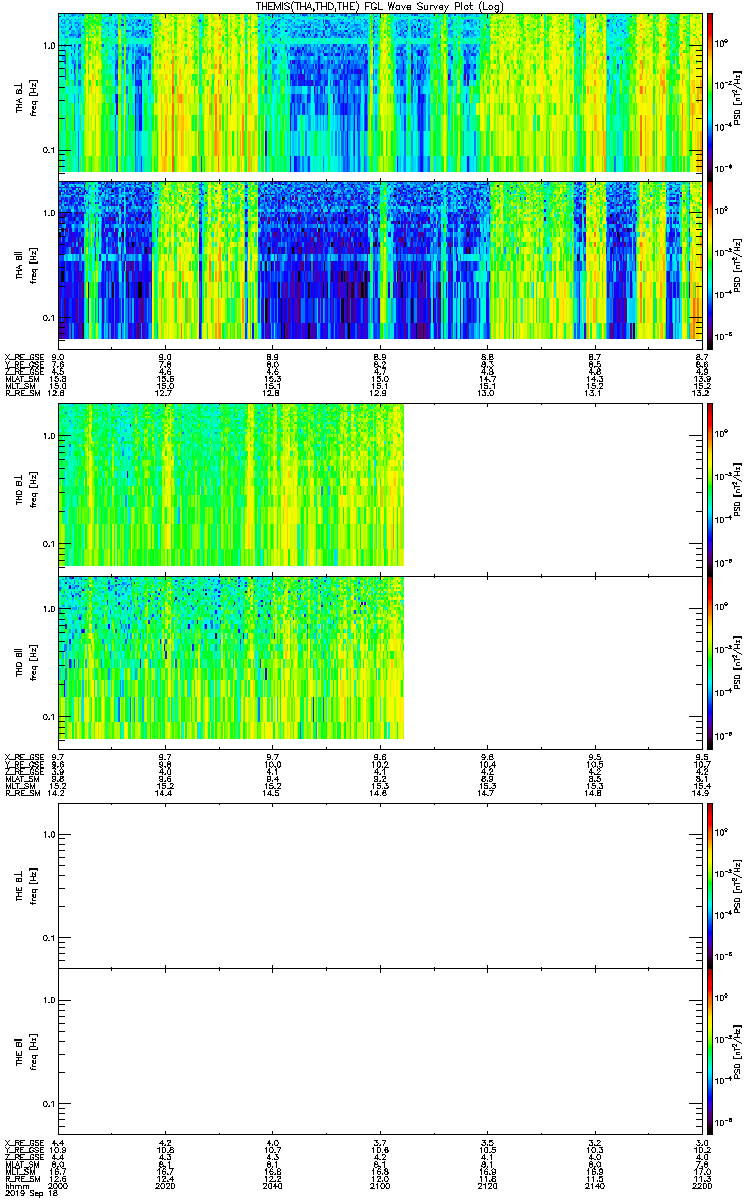Image resolution: width=750 pixels, height=1200 pixels.
Task: Click the '2000' time tick label
Action: (x=59, y=1186)
